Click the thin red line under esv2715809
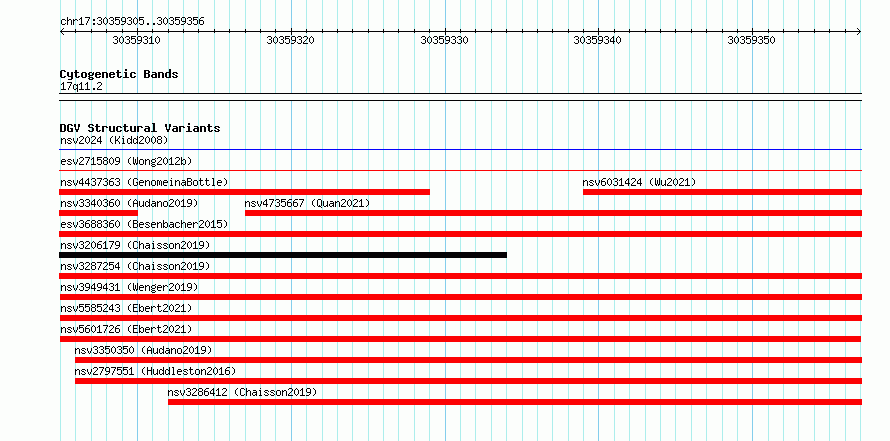Image resolution: width=890 pixels, height=441 pixels. (x=460, y=170)
